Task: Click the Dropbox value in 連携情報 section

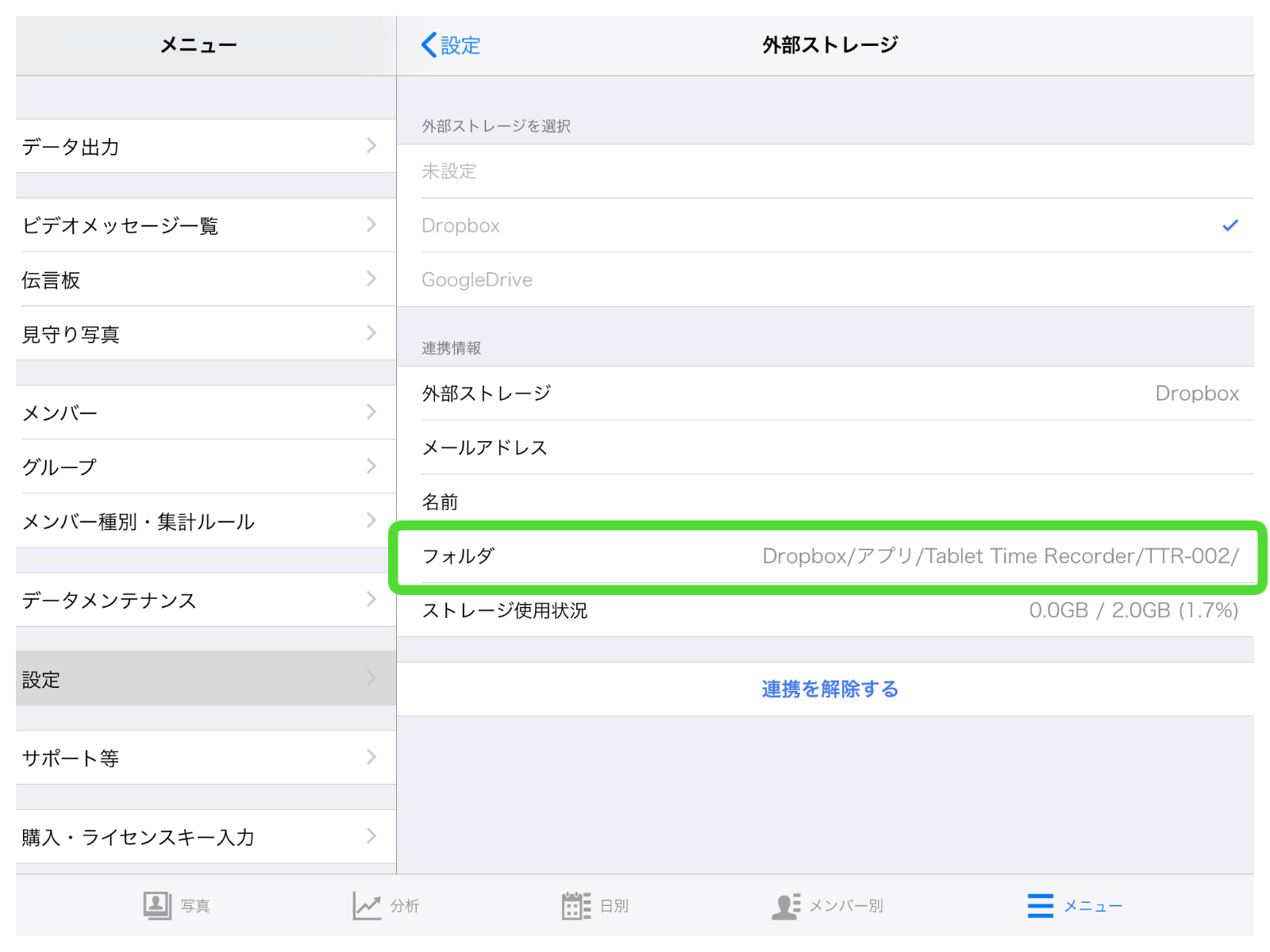Action: click(1197, 393)
